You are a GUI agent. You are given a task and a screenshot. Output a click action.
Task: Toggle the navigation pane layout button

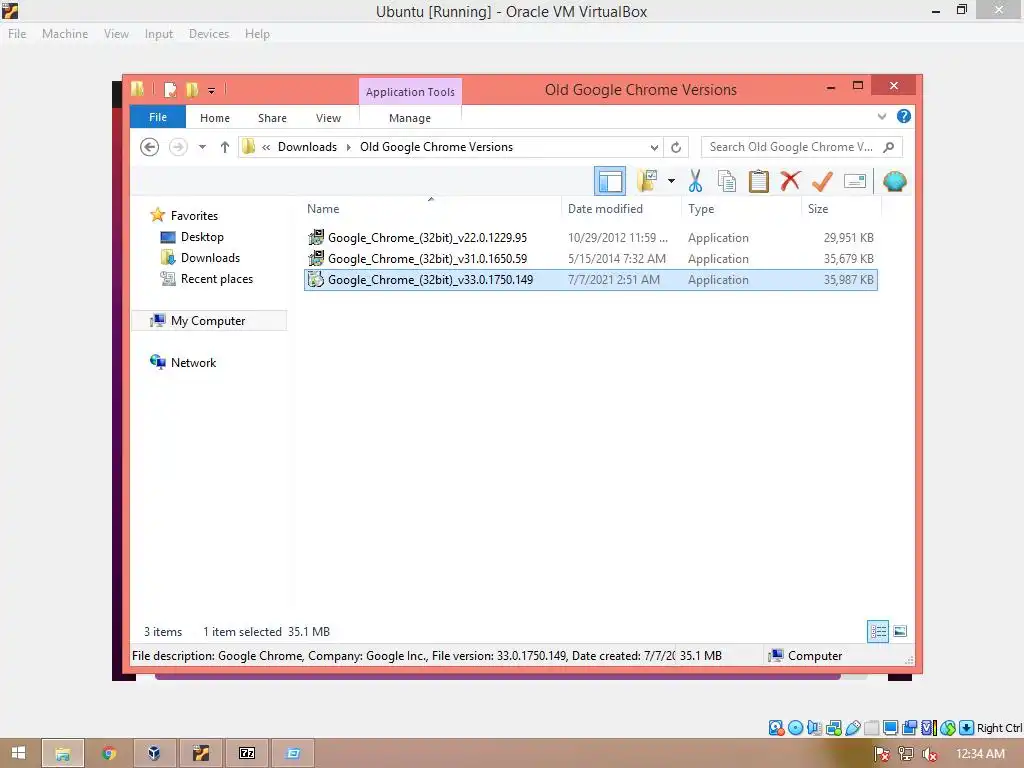click(609, 181)
